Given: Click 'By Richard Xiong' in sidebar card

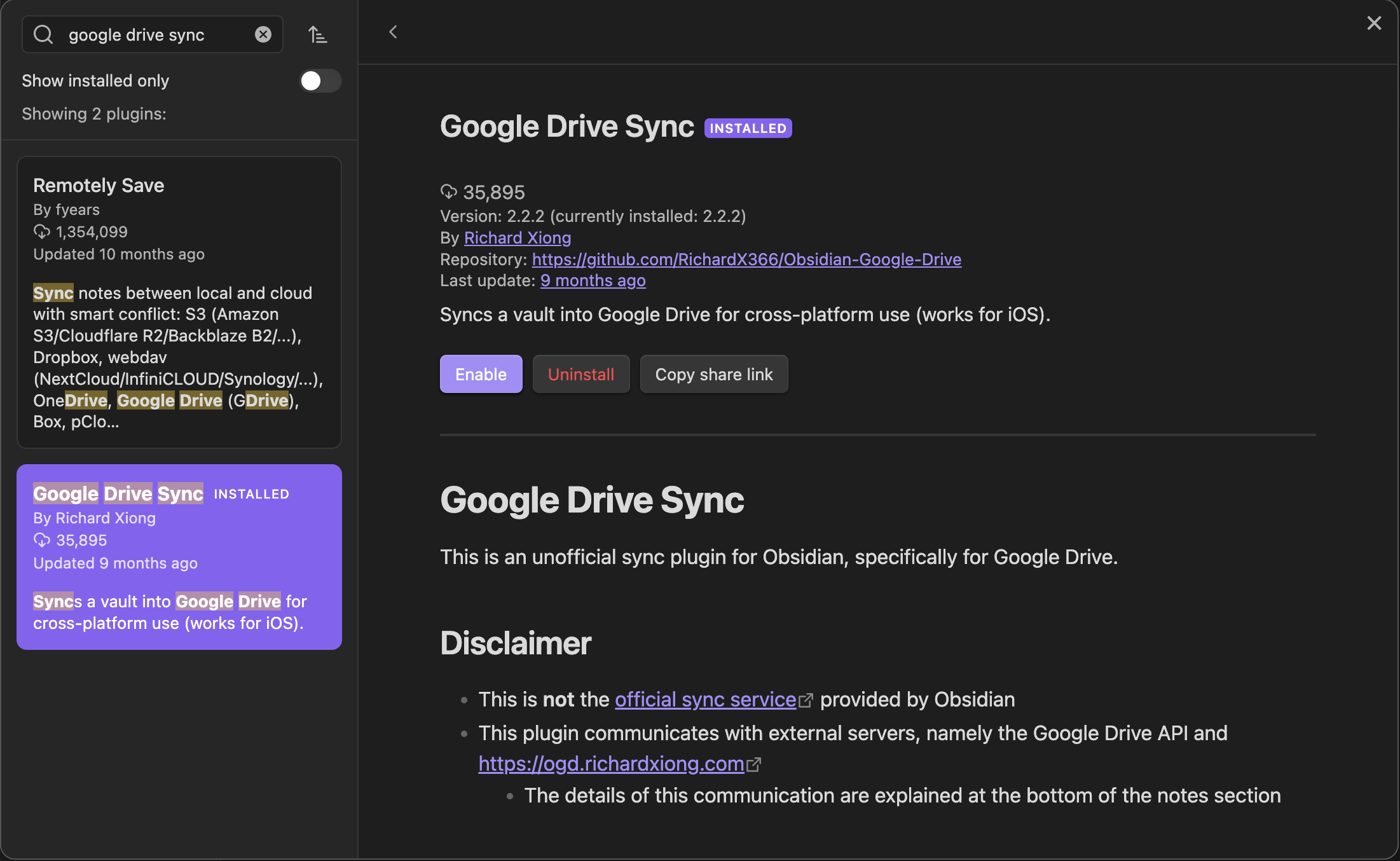Looking at the screenshot, I should tap(95, 518).
